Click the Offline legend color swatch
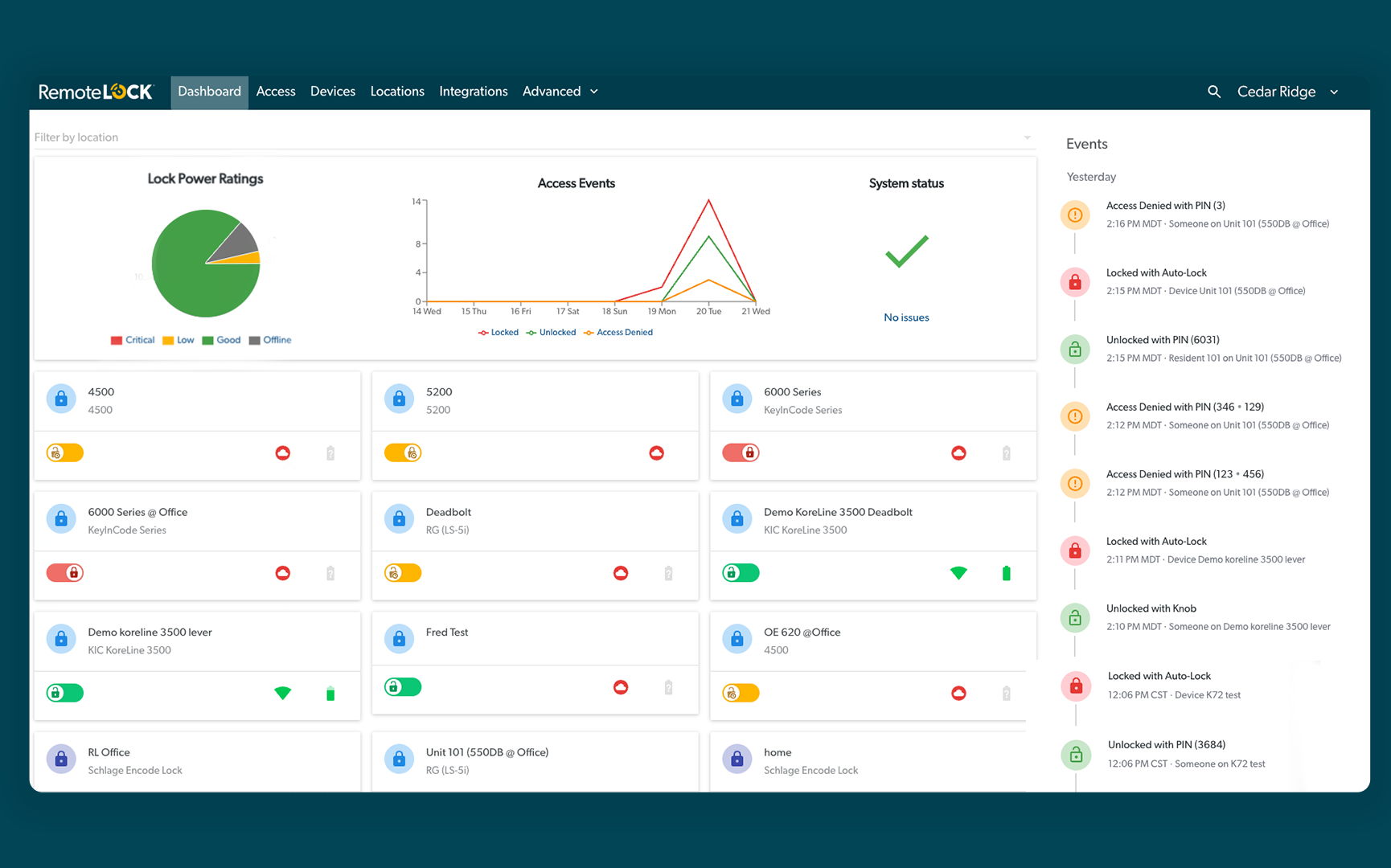This screenshot has width=1391, height=868. (255, 341)
